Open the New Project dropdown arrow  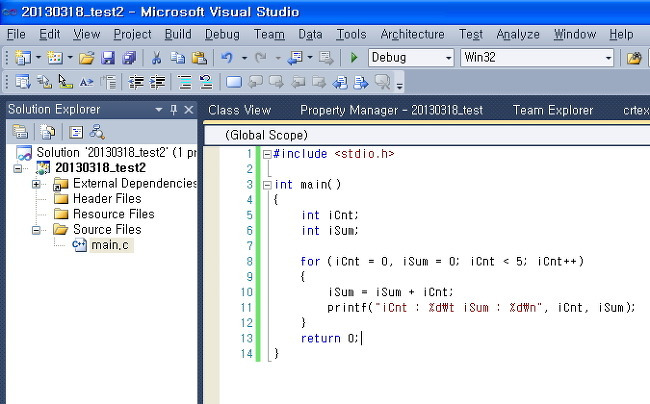(x=38, y=58)
